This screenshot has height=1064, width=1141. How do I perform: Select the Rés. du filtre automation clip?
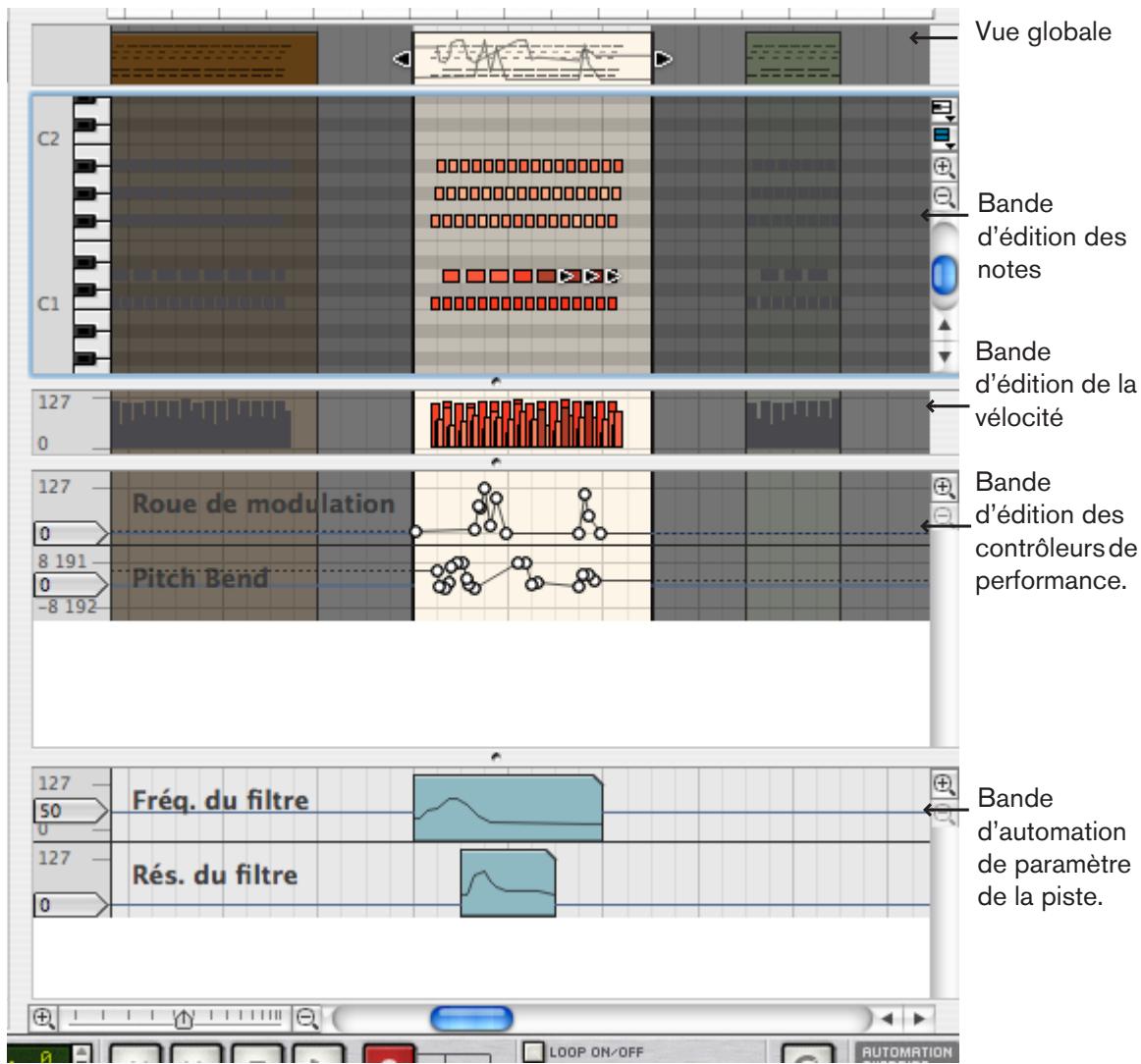508,883
